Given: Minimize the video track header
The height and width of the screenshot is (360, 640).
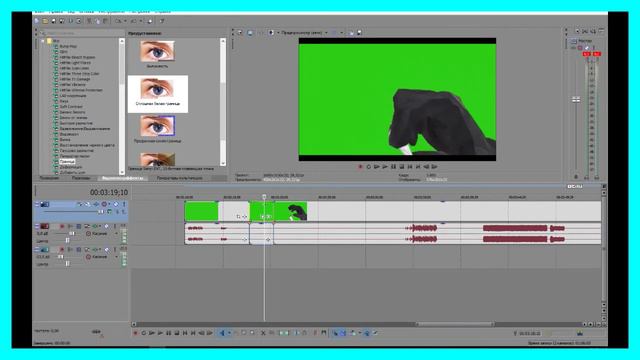Looking at the screenshot, I should pyautogui.click(x=37, y=203).
